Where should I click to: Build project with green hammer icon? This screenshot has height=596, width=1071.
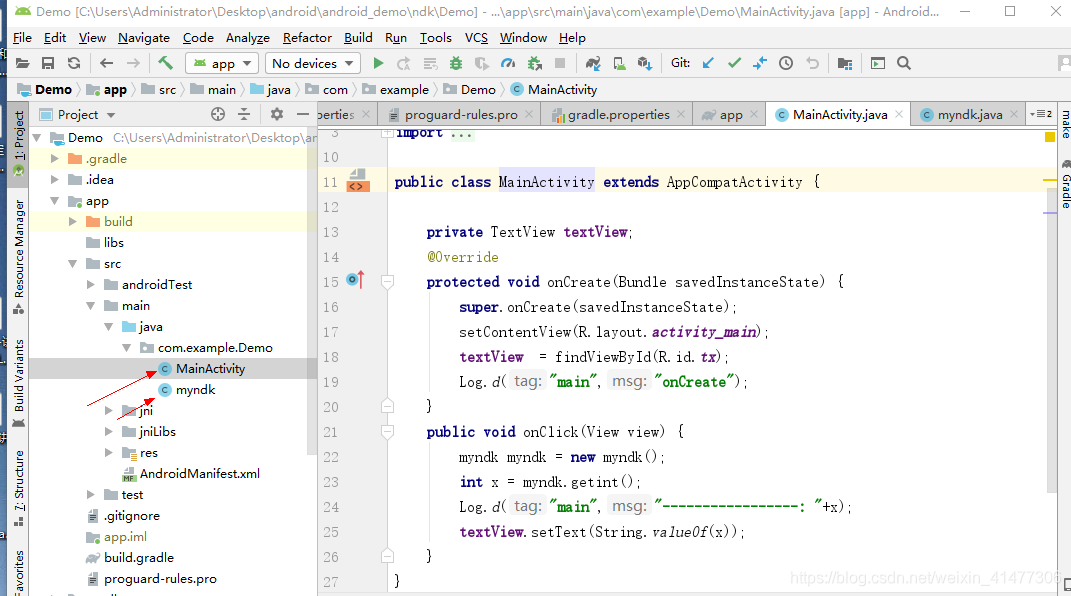(x=165, y=63)
